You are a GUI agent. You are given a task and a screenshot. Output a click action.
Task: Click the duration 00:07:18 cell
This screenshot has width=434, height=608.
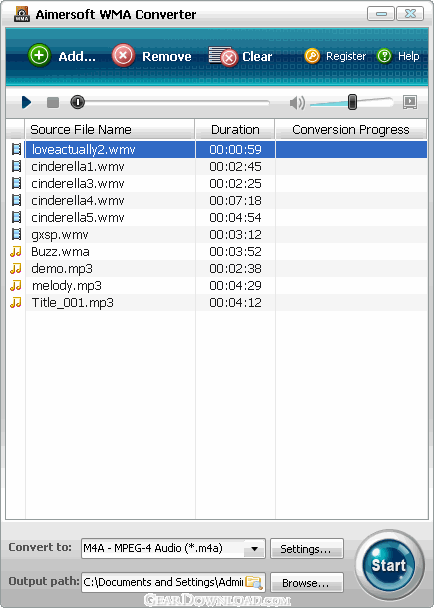tap(235, 200)
